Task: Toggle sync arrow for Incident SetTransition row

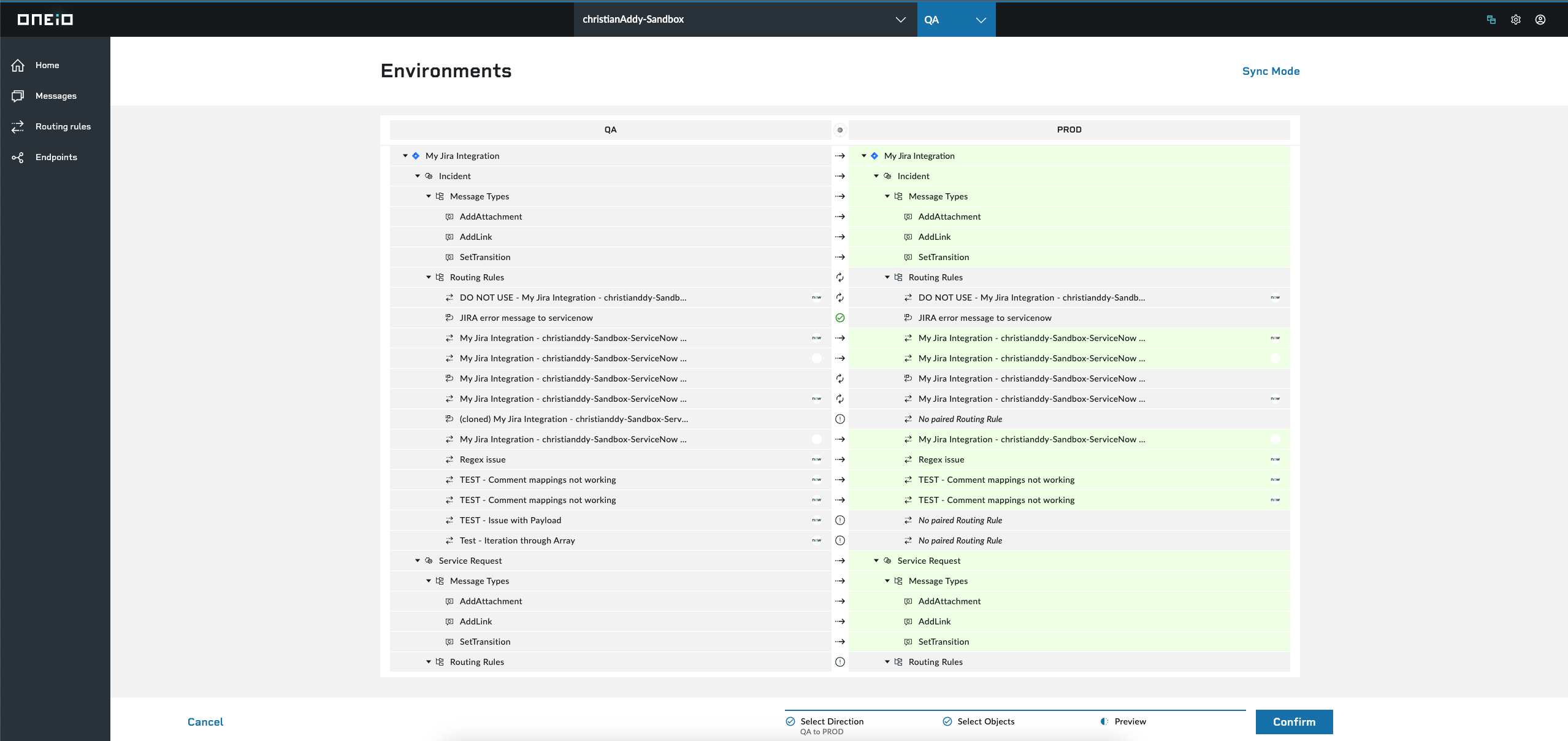Action: pos(840,257)
